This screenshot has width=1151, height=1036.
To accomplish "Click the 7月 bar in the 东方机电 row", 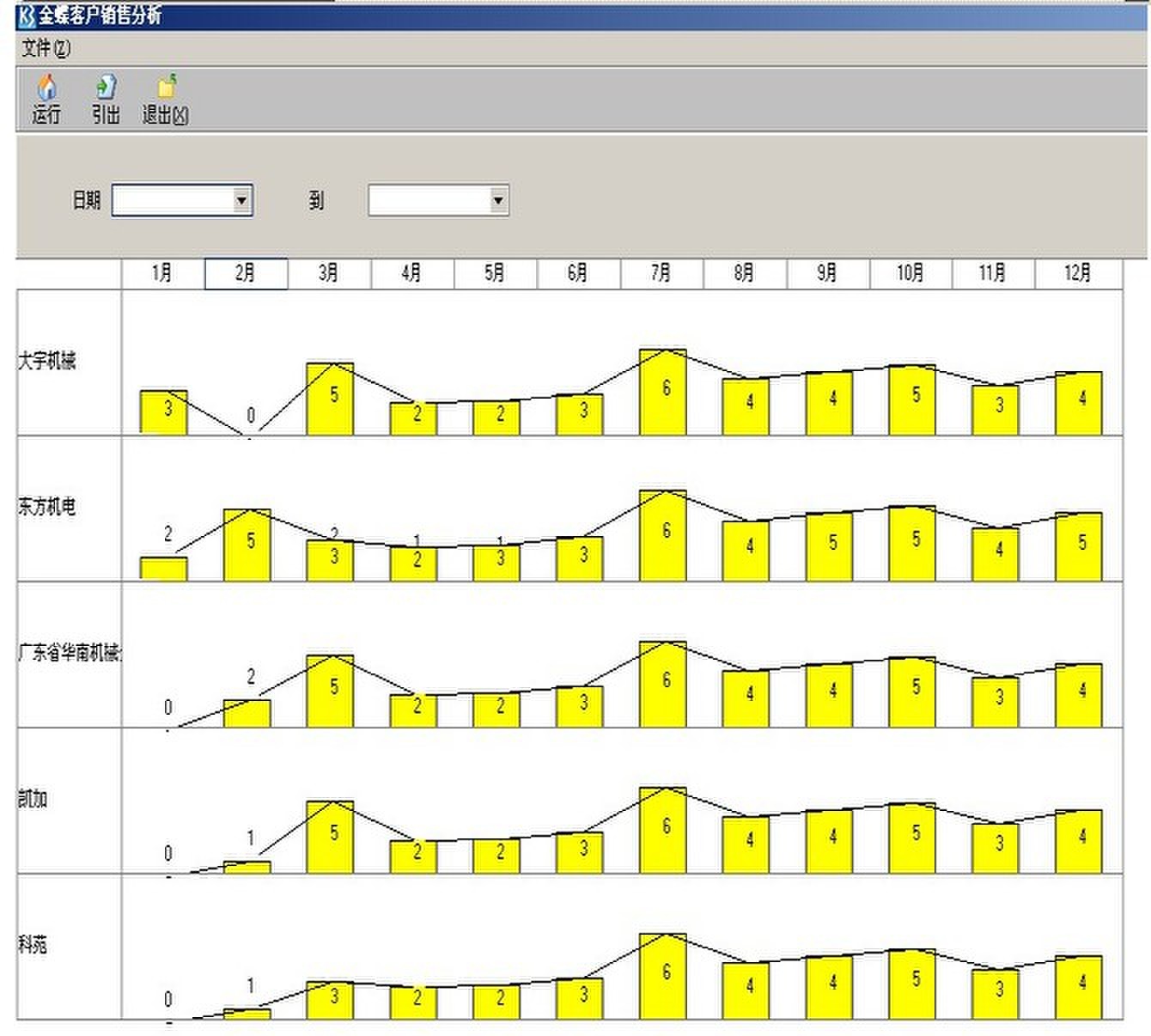I will click(x=663, y=535).
